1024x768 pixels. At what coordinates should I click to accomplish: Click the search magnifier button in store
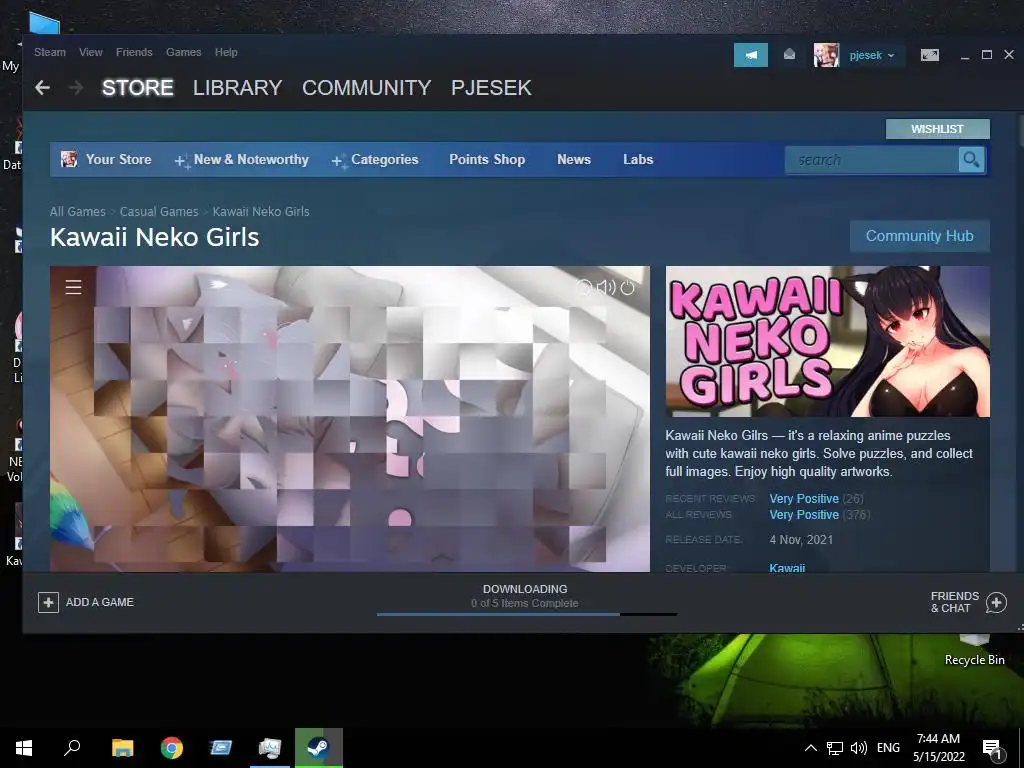(x=971, y=160)
